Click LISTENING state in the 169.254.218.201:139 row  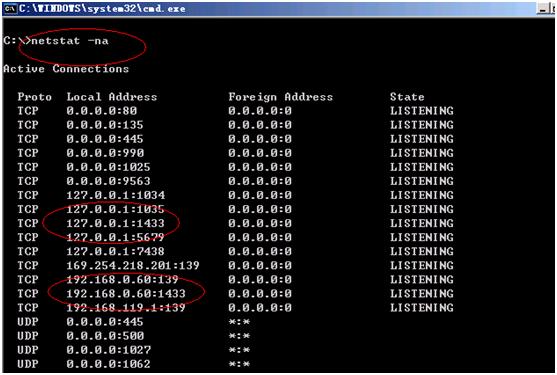(x=422, y=266)
